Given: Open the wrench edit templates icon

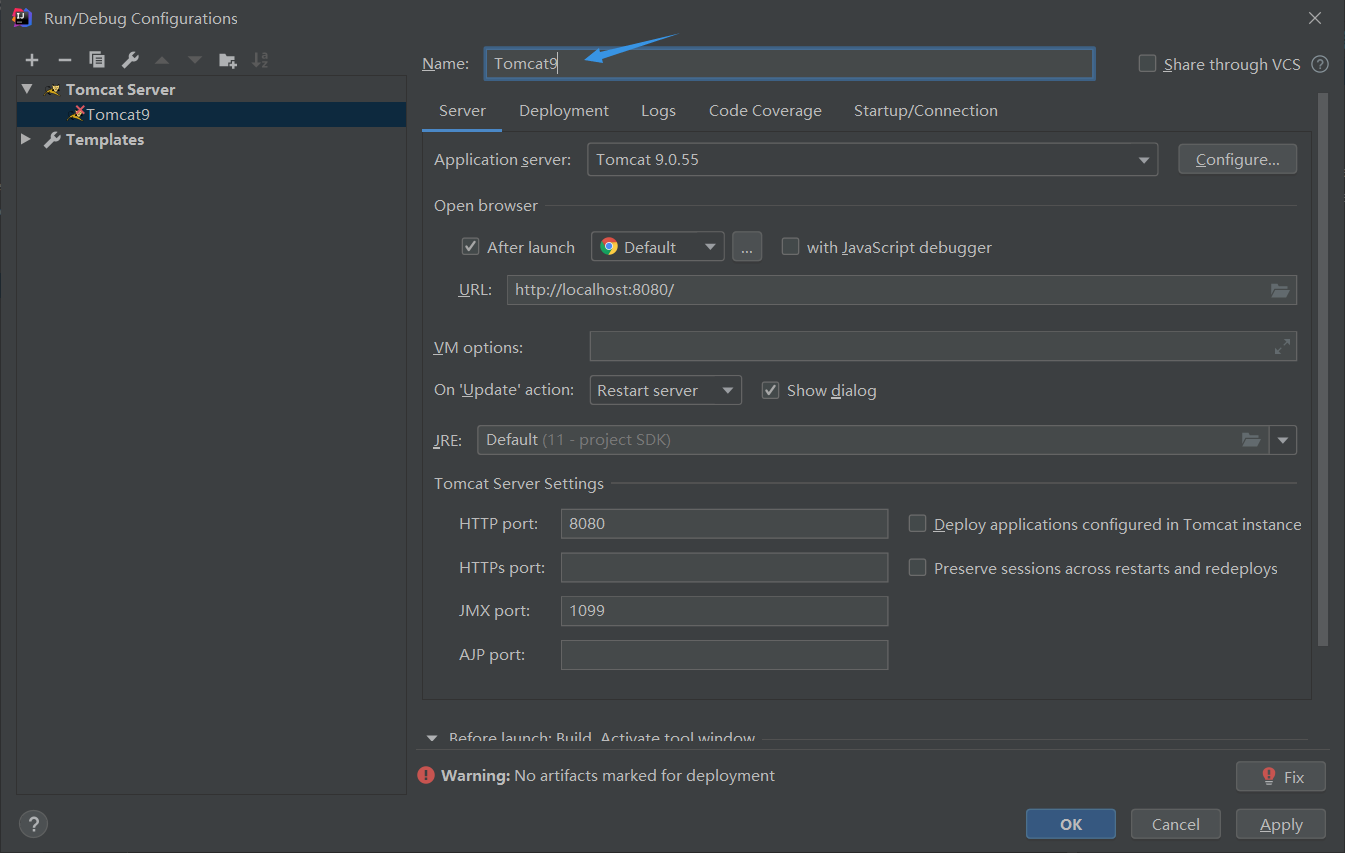Looking at the screenshot, I should 130,60.
